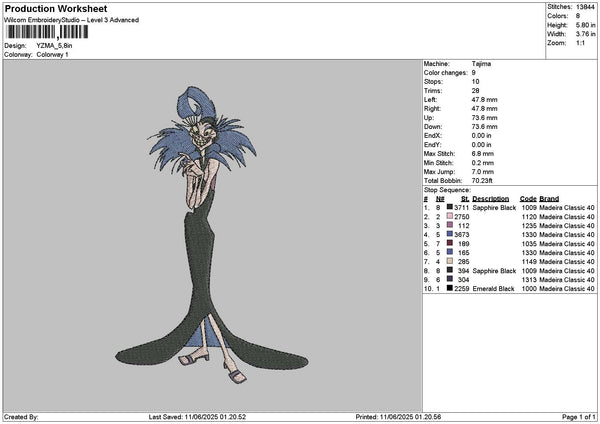Viewport: 600px width, 424px height.
Task: Click the Stitches count 13844
Action: tap(585, 5)
